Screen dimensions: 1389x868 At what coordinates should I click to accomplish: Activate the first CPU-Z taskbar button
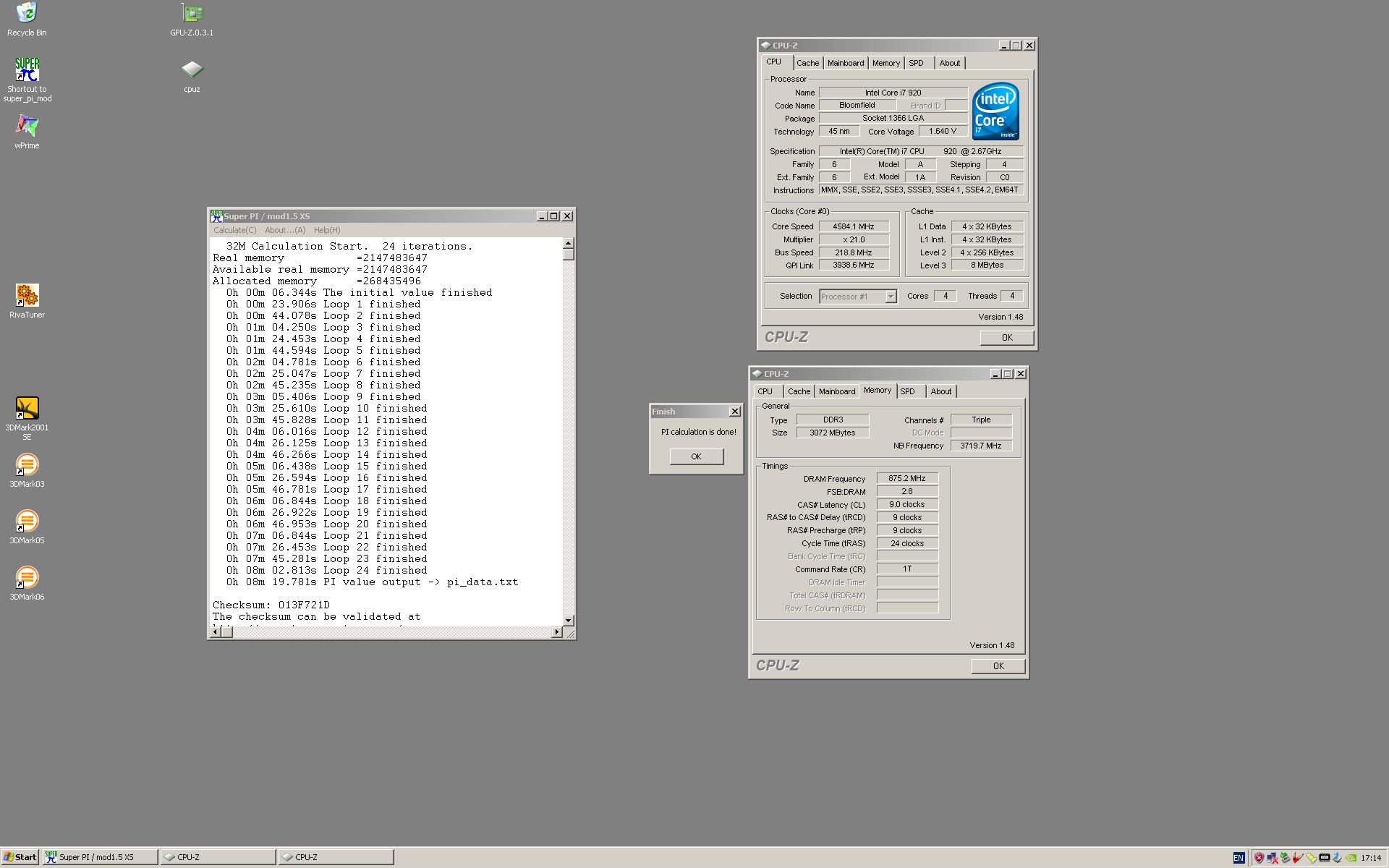tap(218, 857)
